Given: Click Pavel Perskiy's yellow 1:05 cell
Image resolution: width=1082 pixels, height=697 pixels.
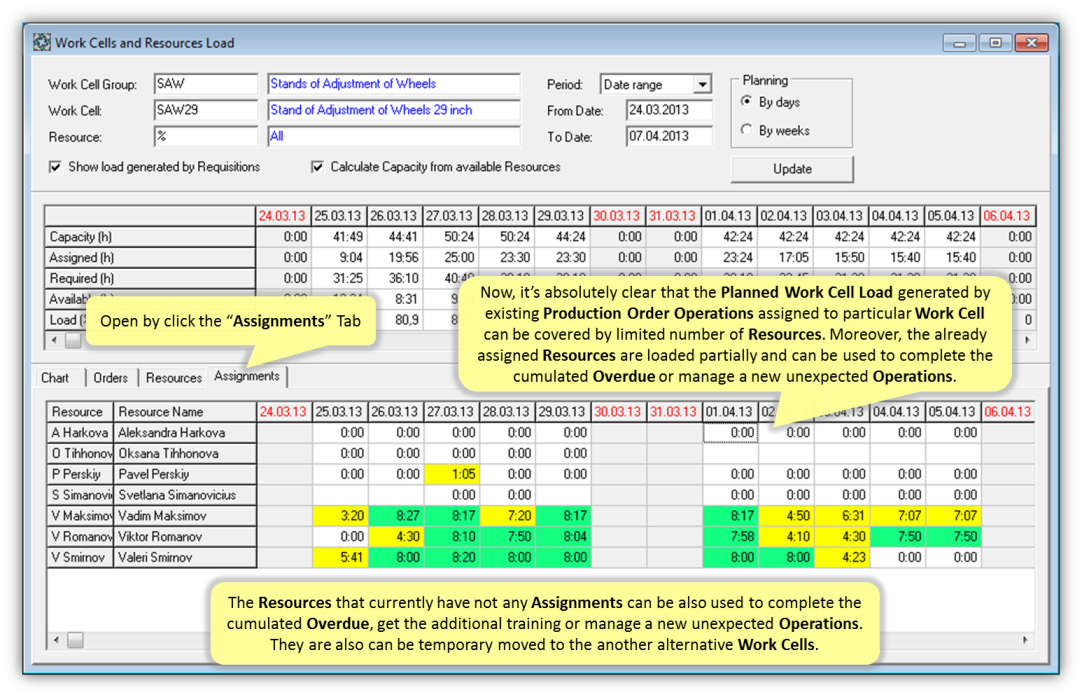Looking at the screenshot, I should [x=451, y=474].
